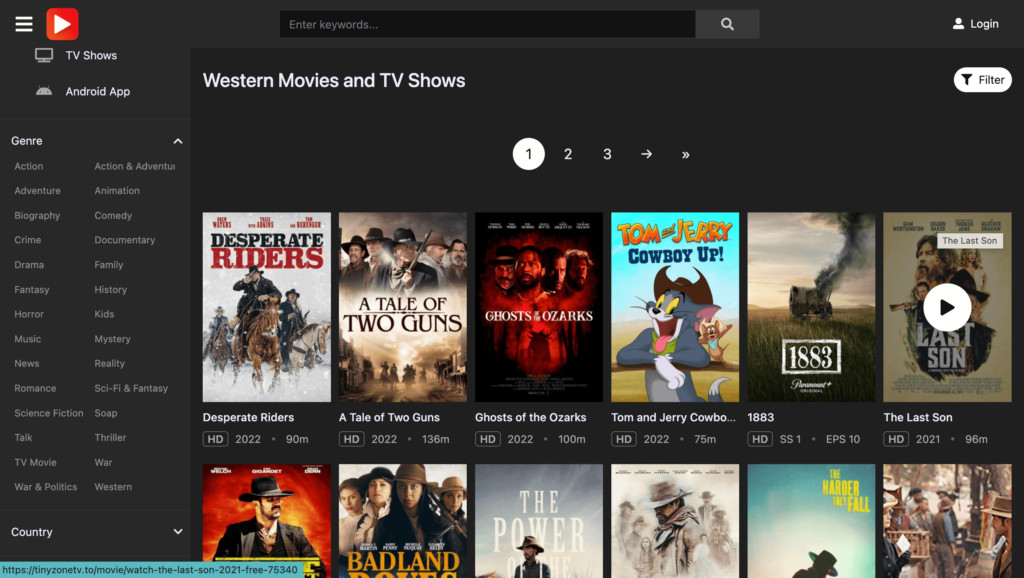This screenshot has height=578, width=1024.
Task: Select the Romance genre
Action: click(35, 388)
